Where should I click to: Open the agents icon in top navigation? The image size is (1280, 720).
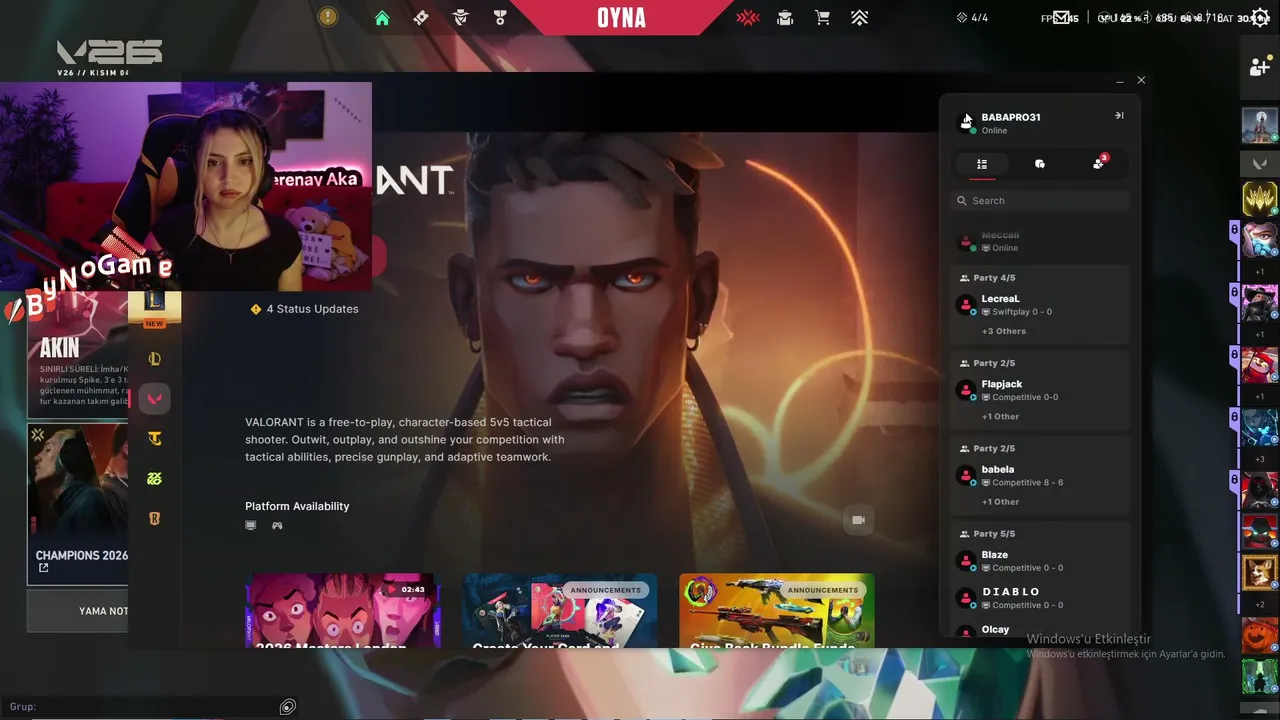pyautogui.click(x=461, y=17)
